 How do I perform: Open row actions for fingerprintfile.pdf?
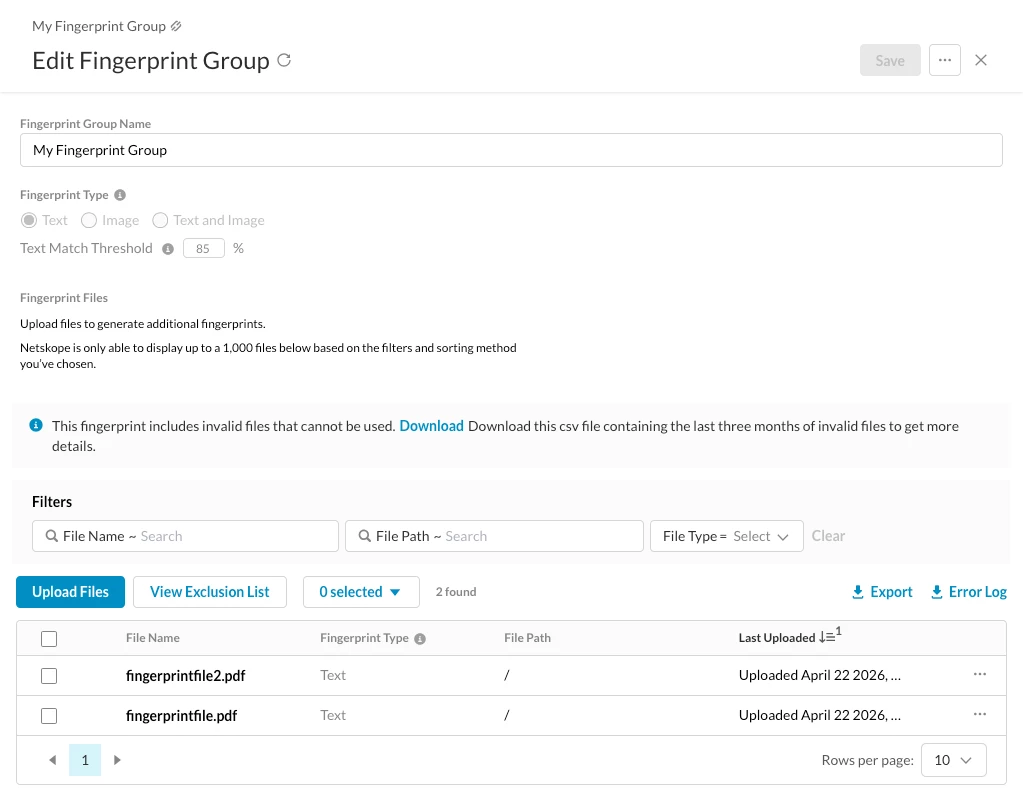tap(979, 714)
